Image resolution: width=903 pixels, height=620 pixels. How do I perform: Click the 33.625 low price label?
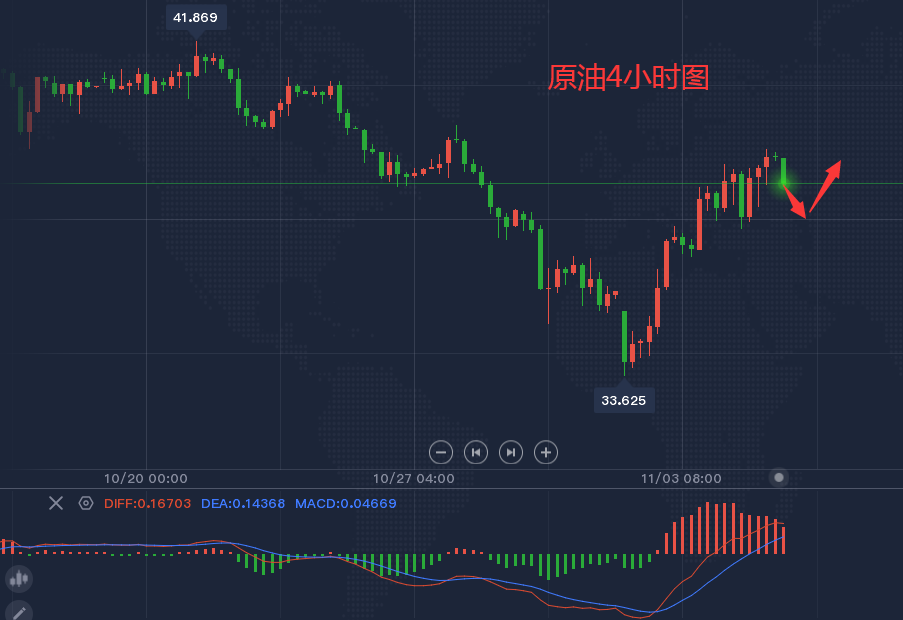click(624, 400)
